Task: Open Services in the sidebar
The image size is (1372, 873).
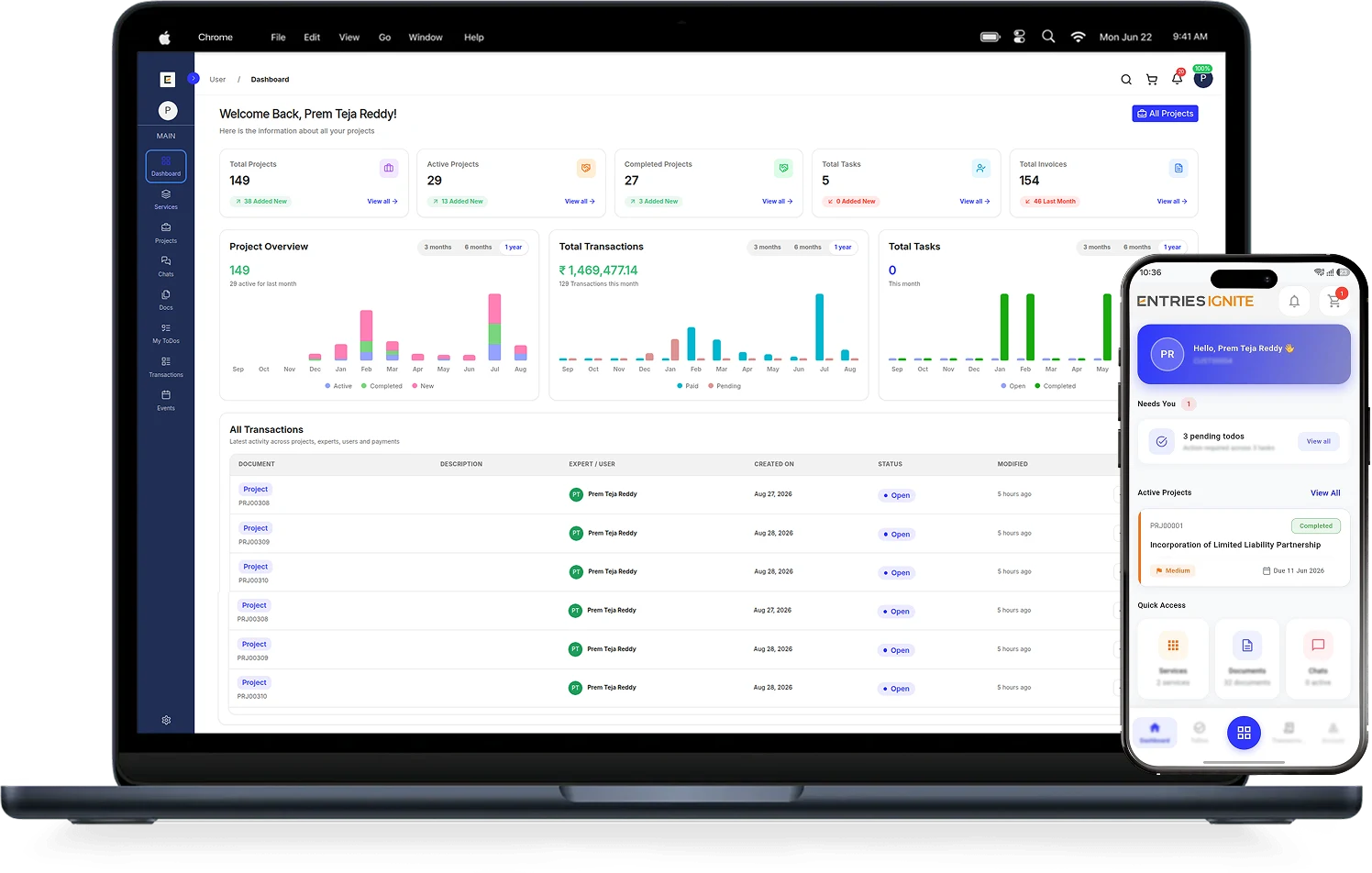Action: (166, 199)
